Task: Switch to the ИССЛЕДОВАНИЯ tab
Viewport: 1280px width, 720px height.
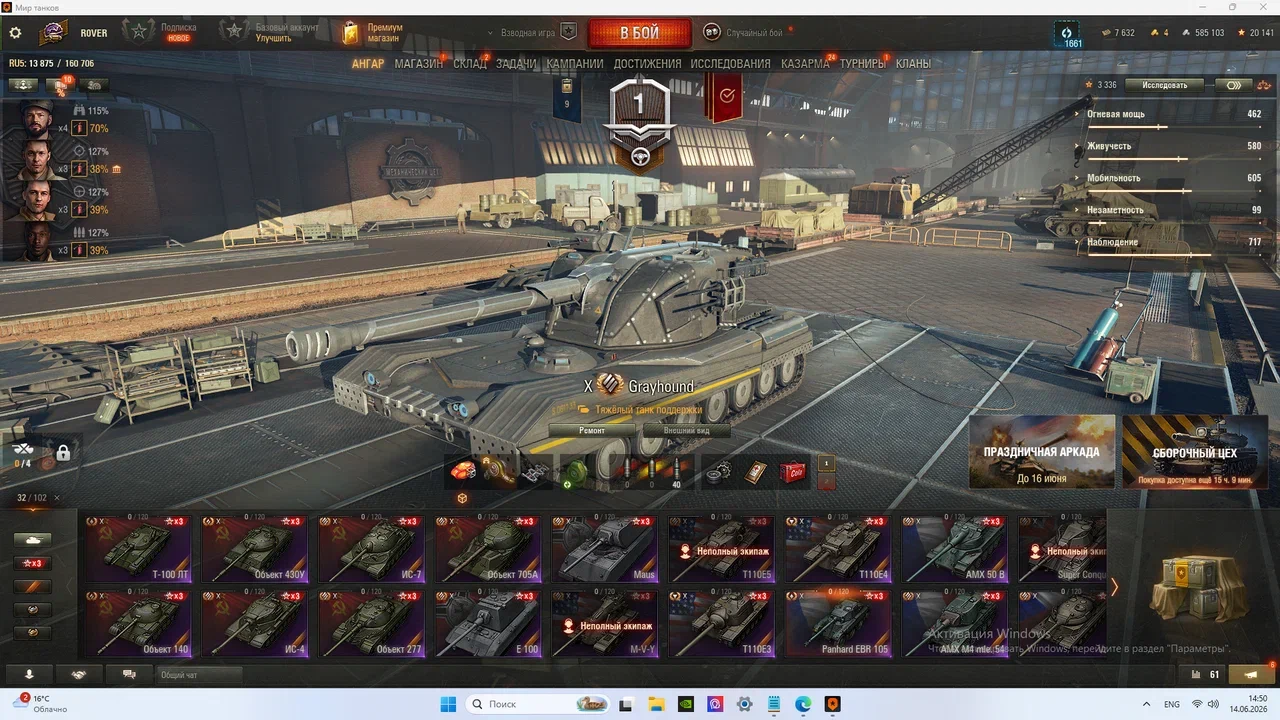Action: point(730,63)
